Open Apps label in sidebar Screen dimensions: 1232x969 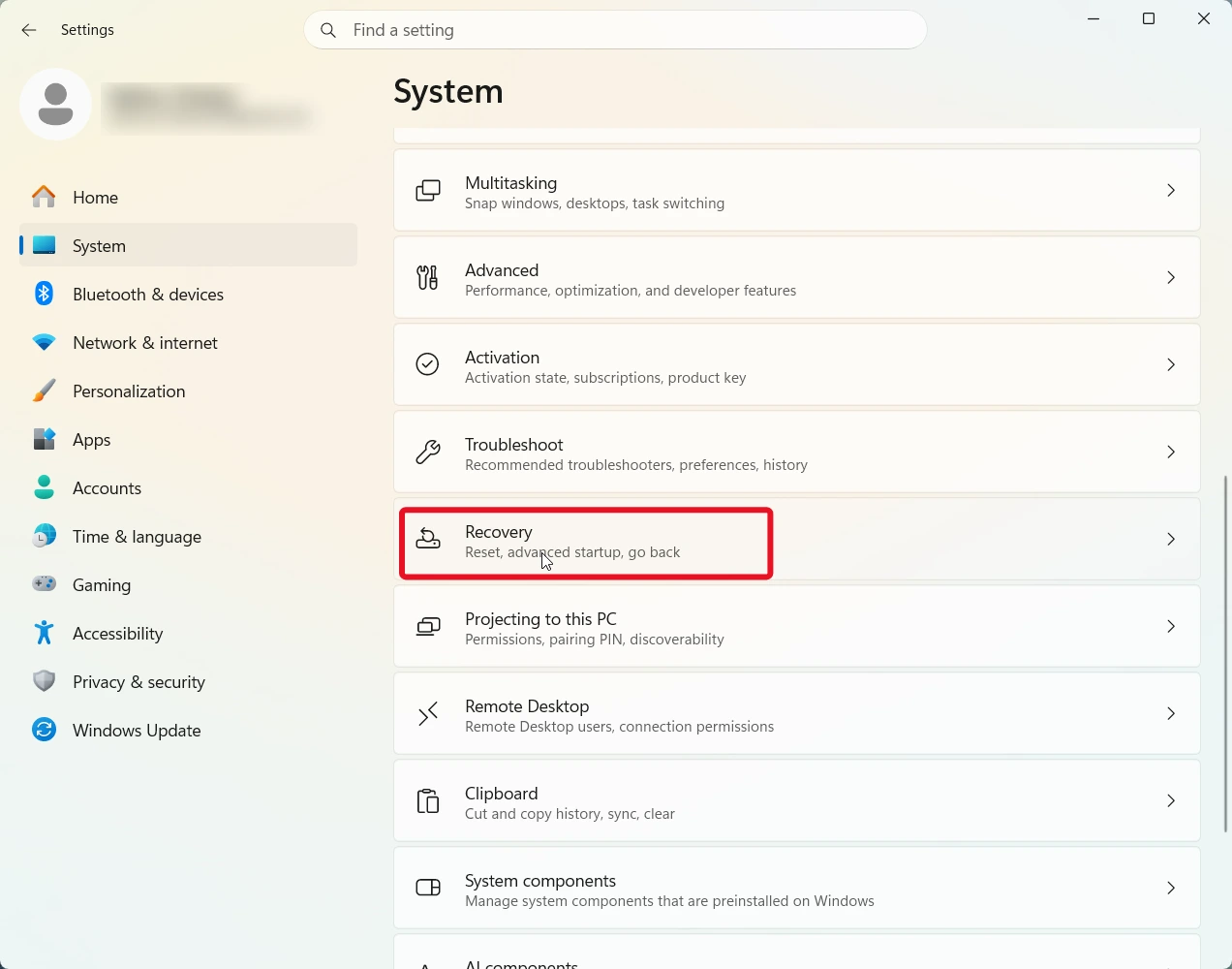(x=91, y=440)
